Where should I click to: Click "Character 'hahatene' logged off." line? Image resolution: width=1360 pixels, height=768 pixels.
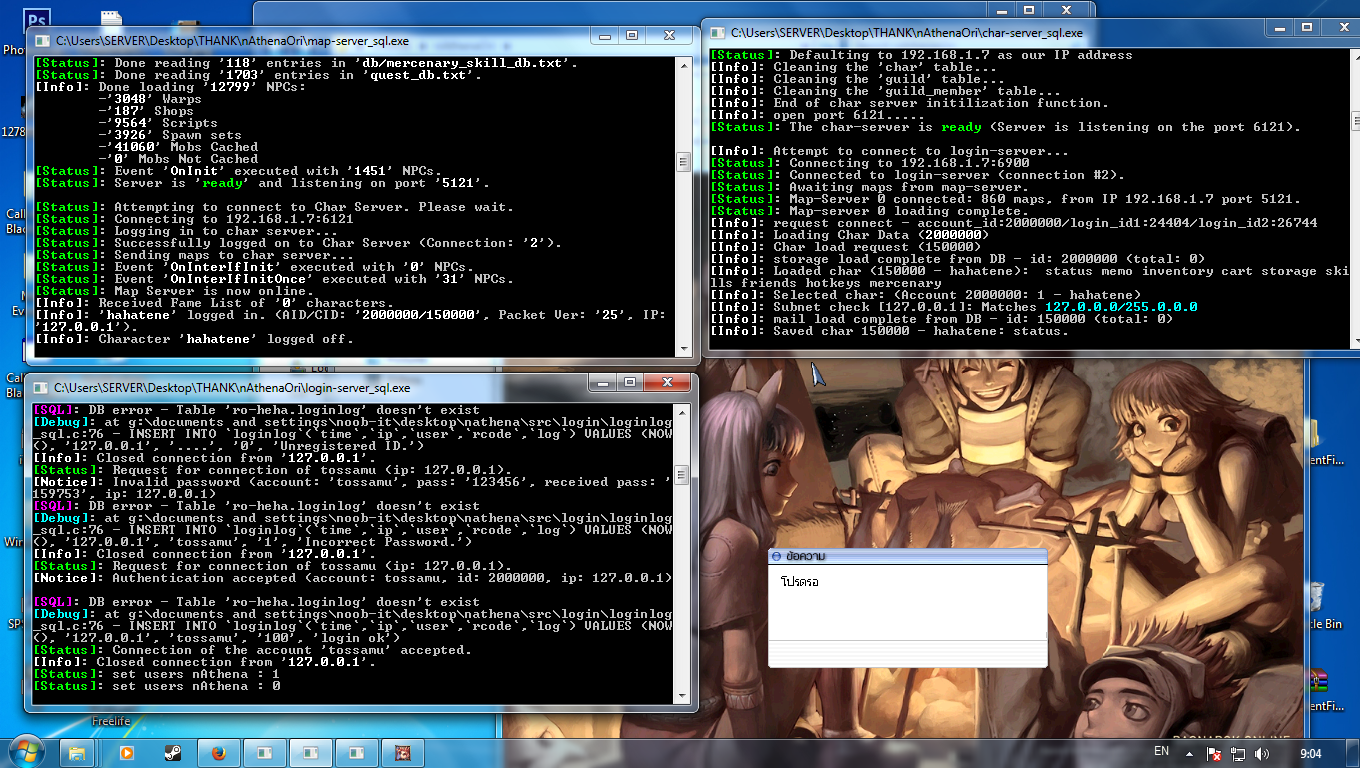click(x=194, y=339)
